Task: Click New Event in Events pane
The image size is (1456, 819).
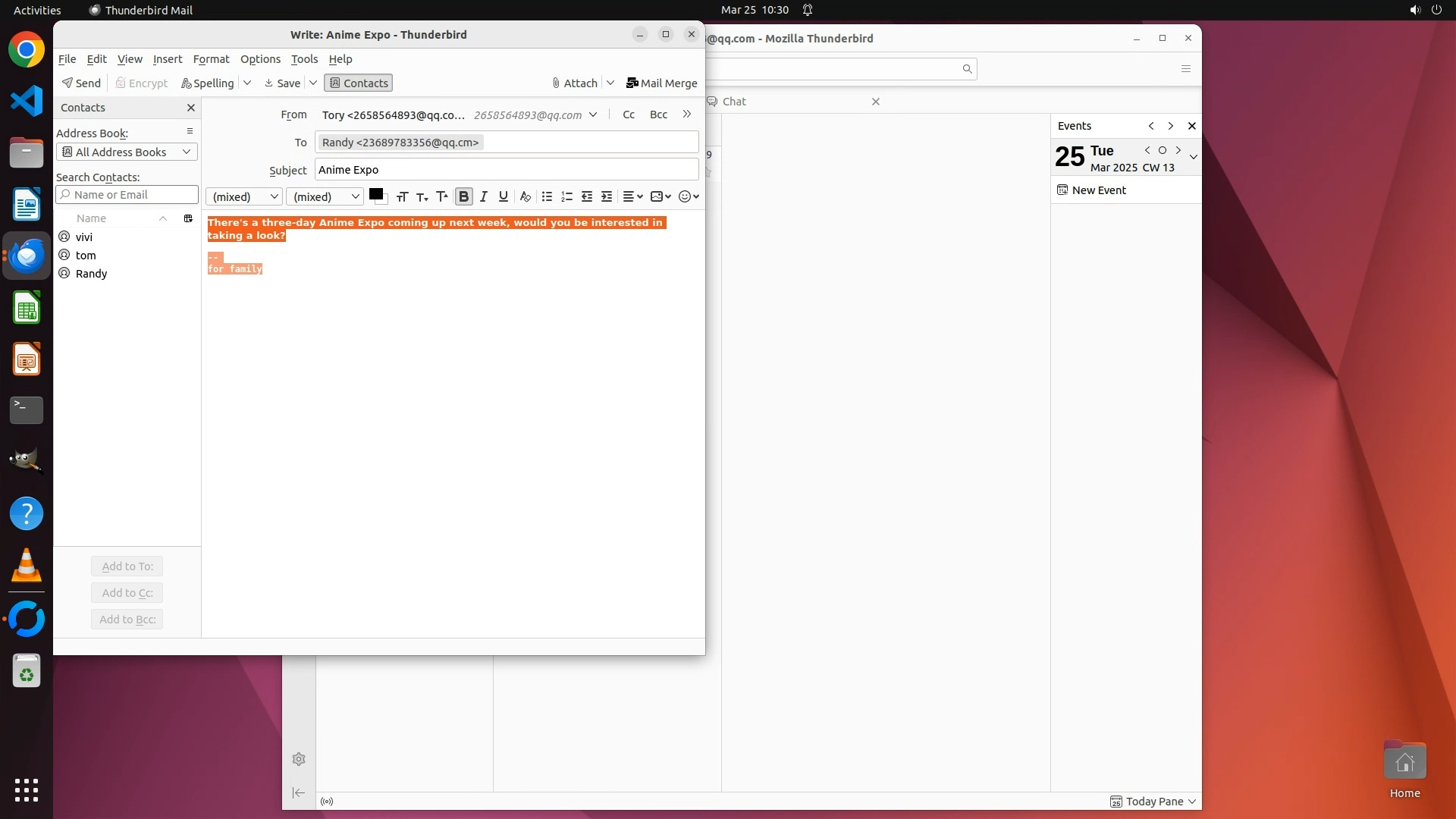Action: pos(1092,190)
